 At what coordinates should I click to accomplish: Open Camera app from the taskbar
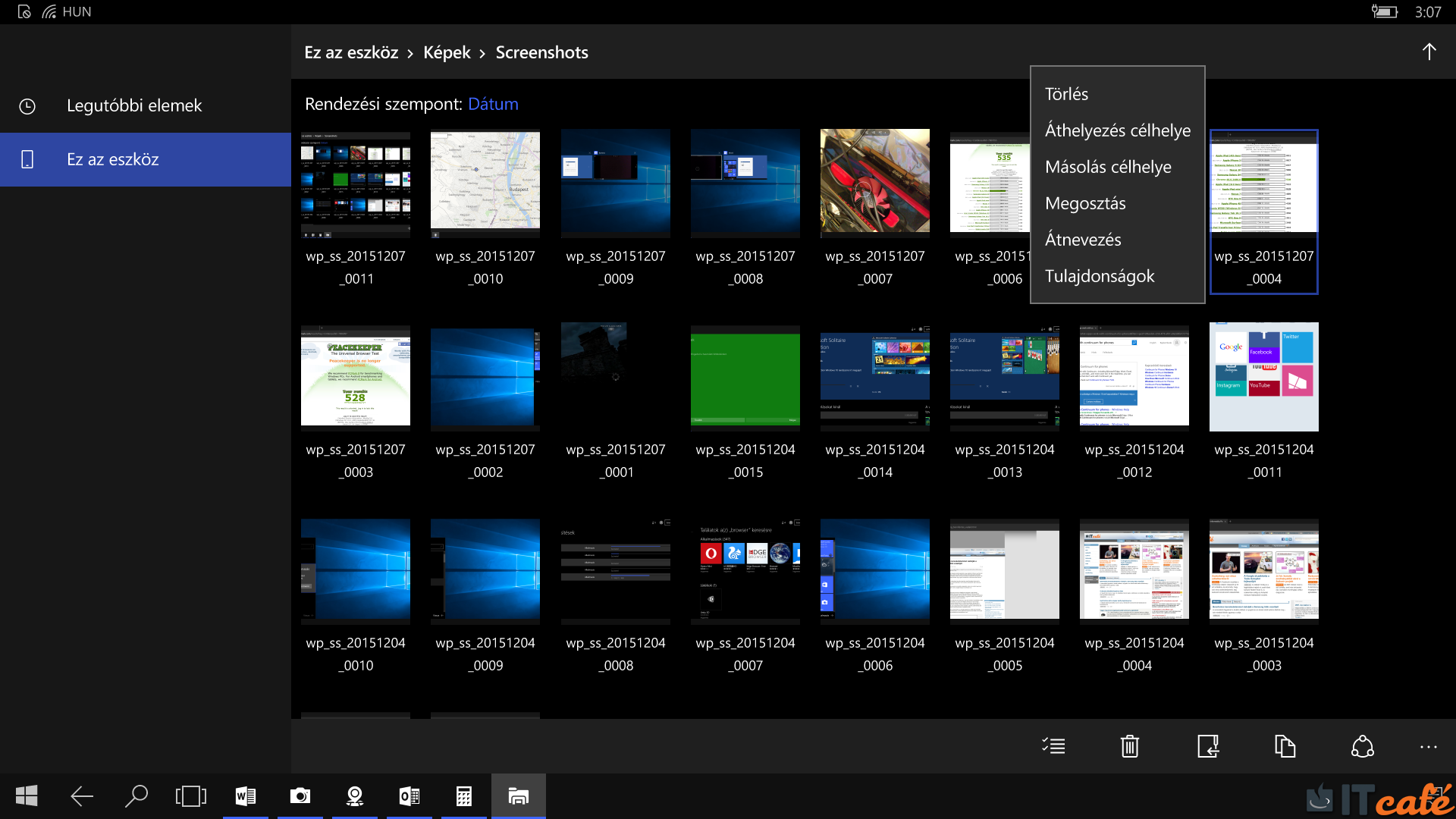point(300,795)
